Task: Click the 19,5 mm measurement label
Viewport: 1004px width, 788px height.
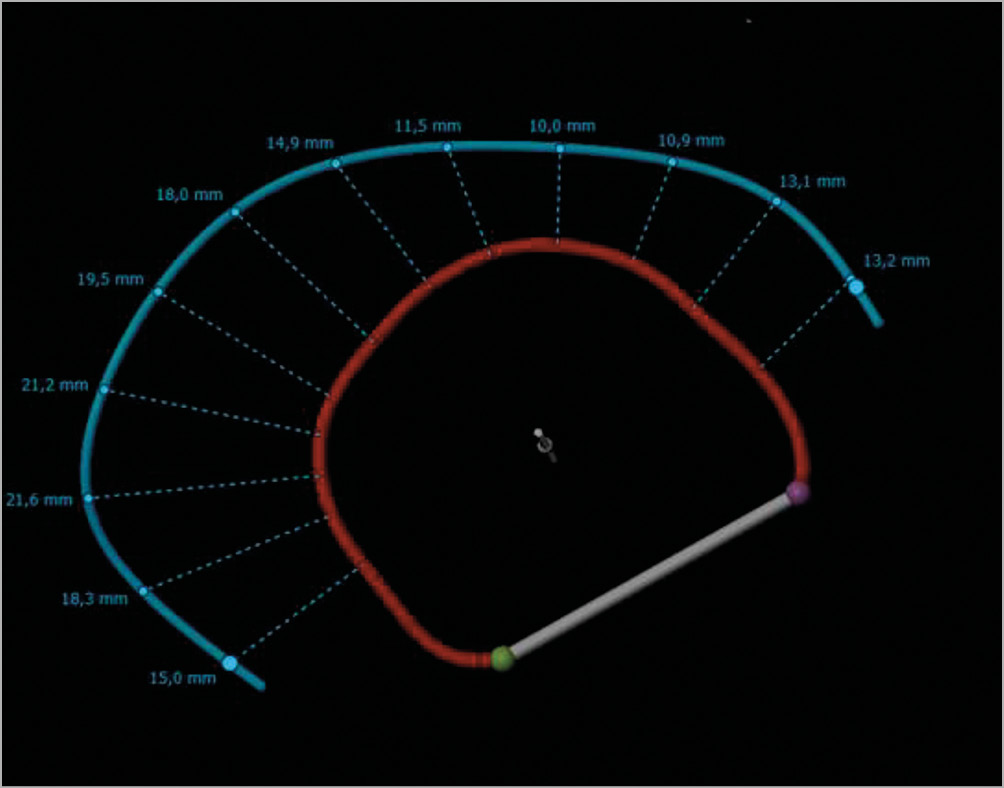Action: click(110, 279)
